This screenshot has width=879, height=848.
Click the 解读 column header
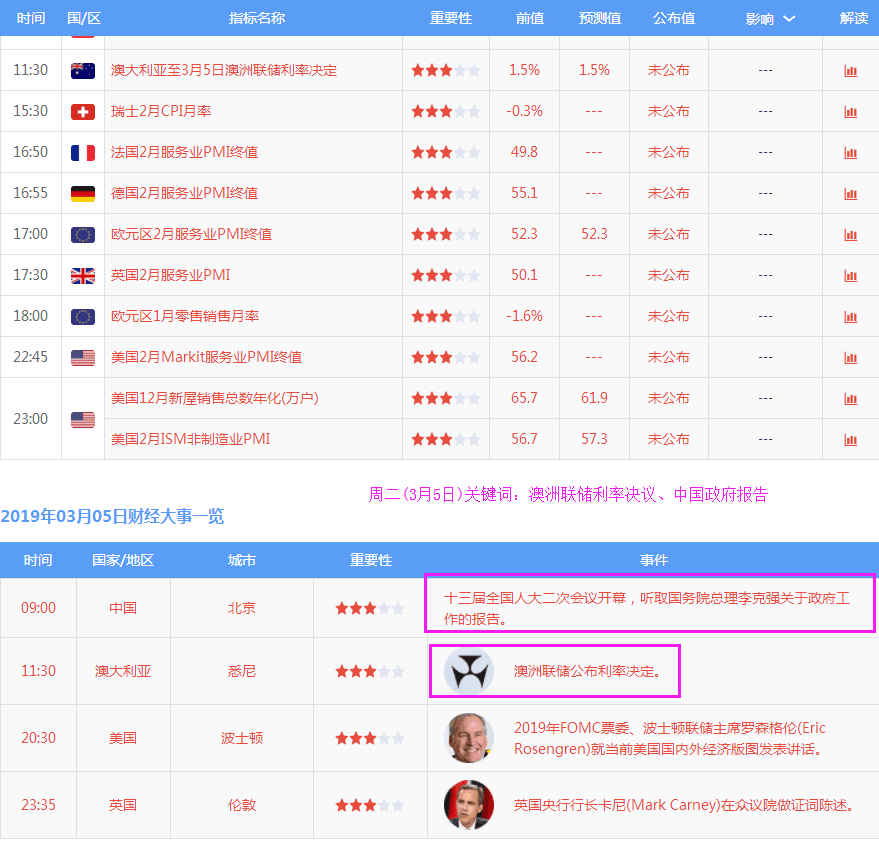tap(853, 19)
